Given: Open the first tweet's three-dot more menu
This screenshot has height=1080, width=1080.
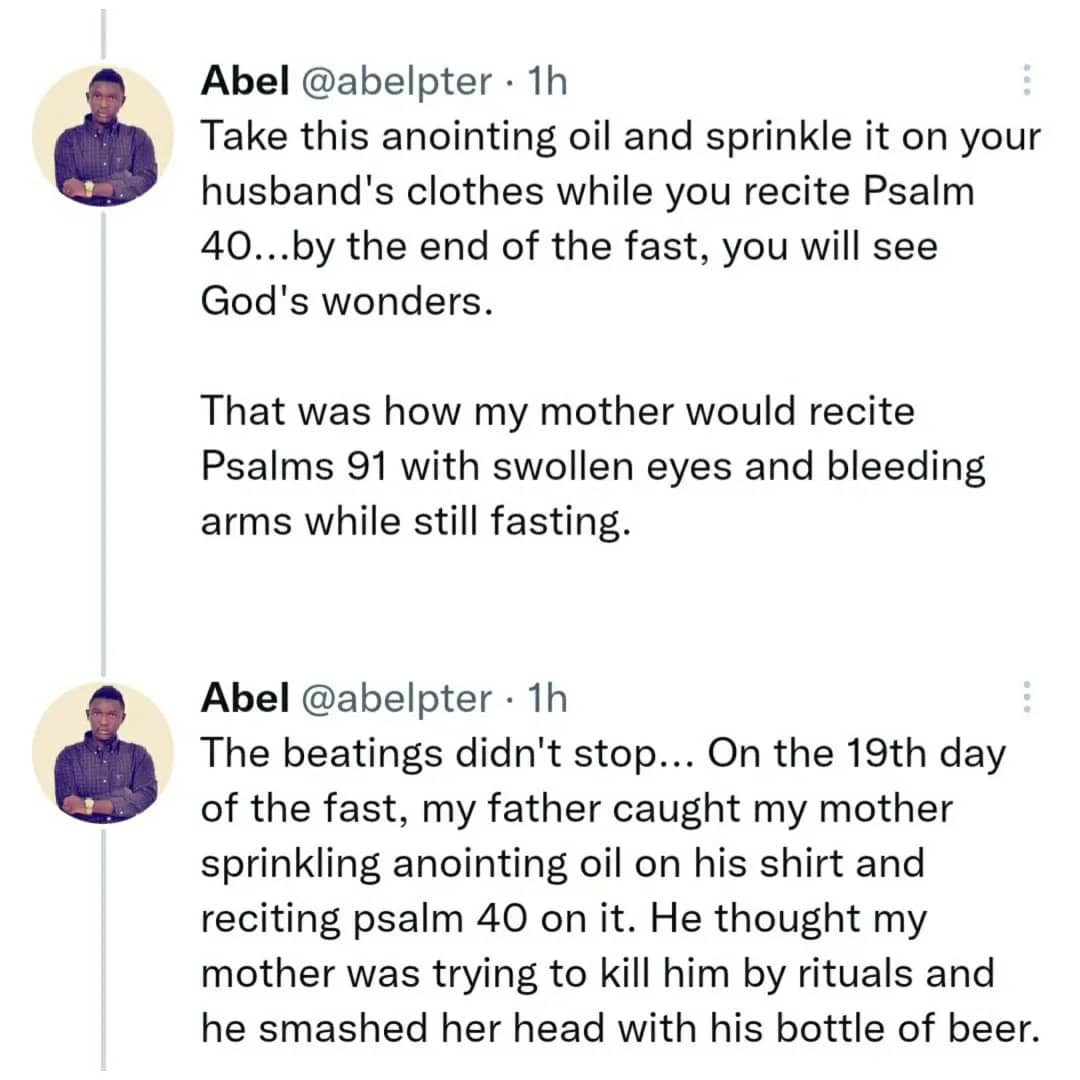Looking at the screenshot, I should 1025,81.
